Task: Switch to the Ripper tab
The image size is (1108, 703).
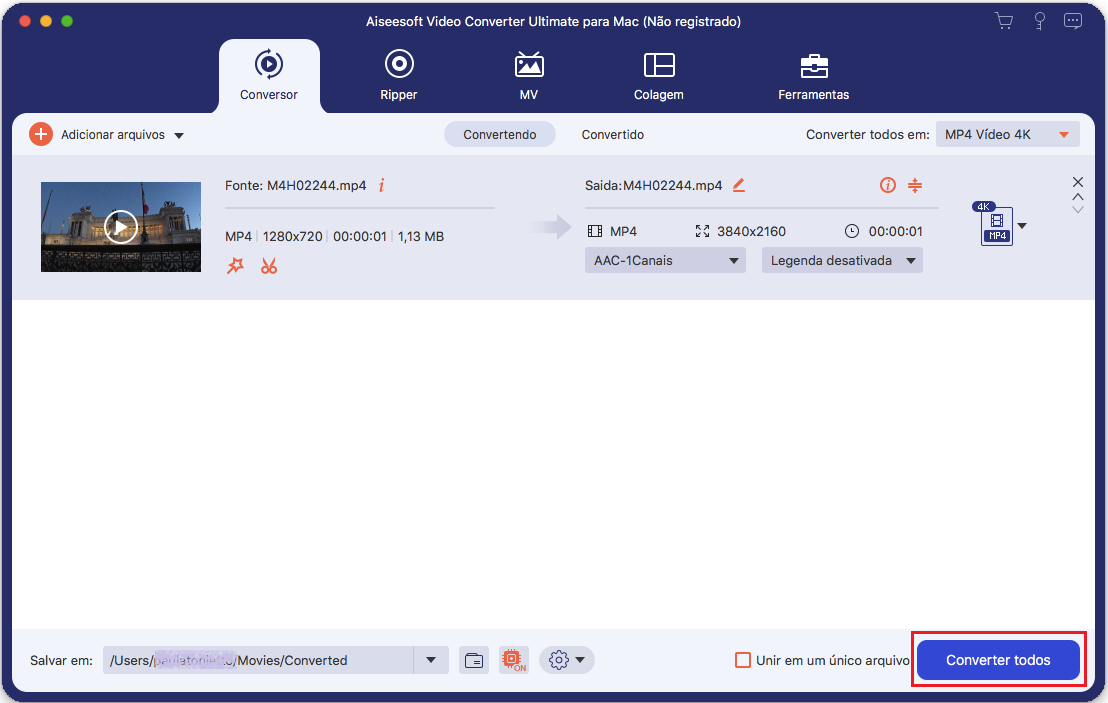Action: pos(398,76)
